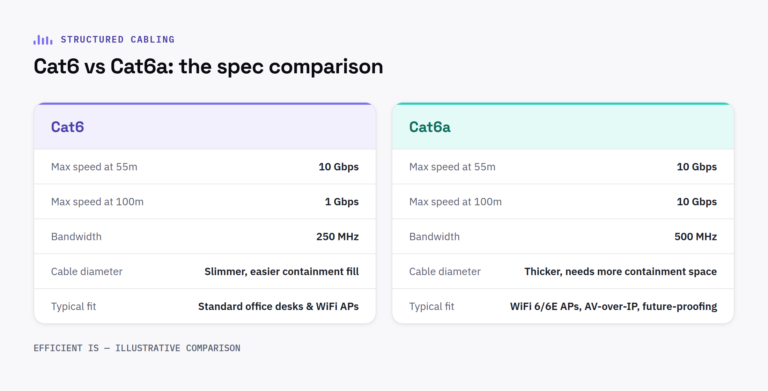
Task: Click the EFFICIENT IS — ILLUSTRATIVE COMPARISON footer
Action: [137, 348]
